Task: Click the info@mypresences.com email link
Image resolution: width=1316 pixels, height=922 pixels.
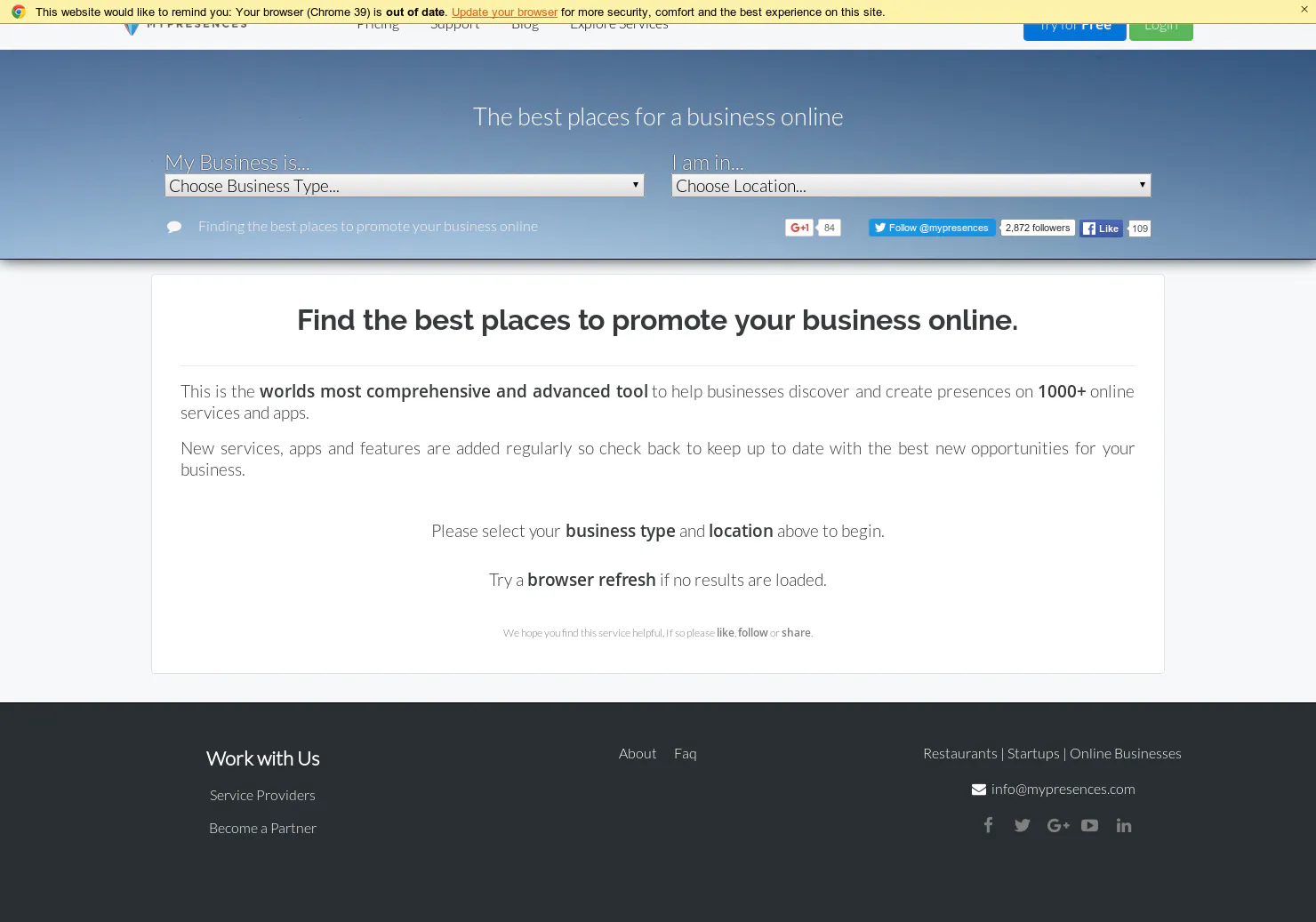Action: [1063, 790]
